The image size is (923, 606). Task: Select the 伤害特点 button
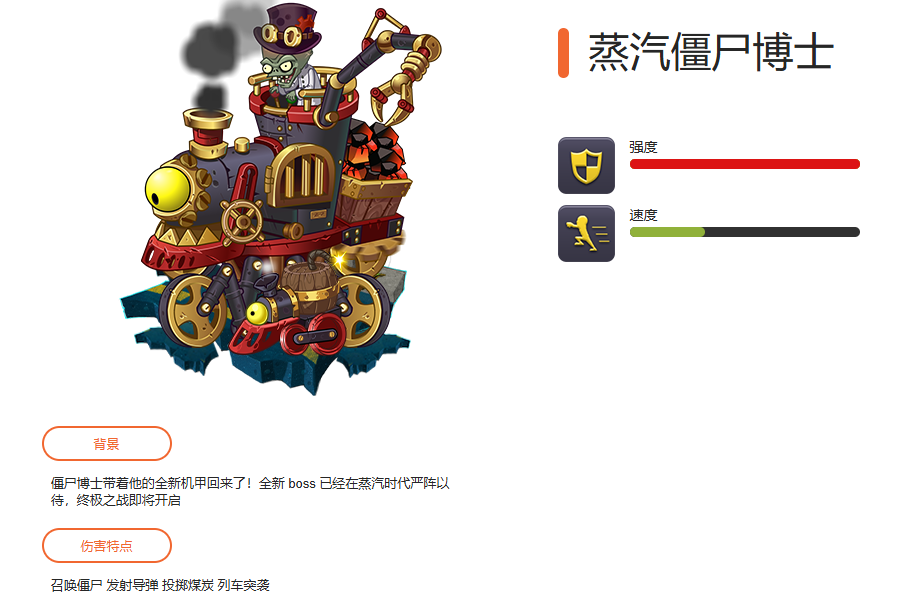coord(107,545)
